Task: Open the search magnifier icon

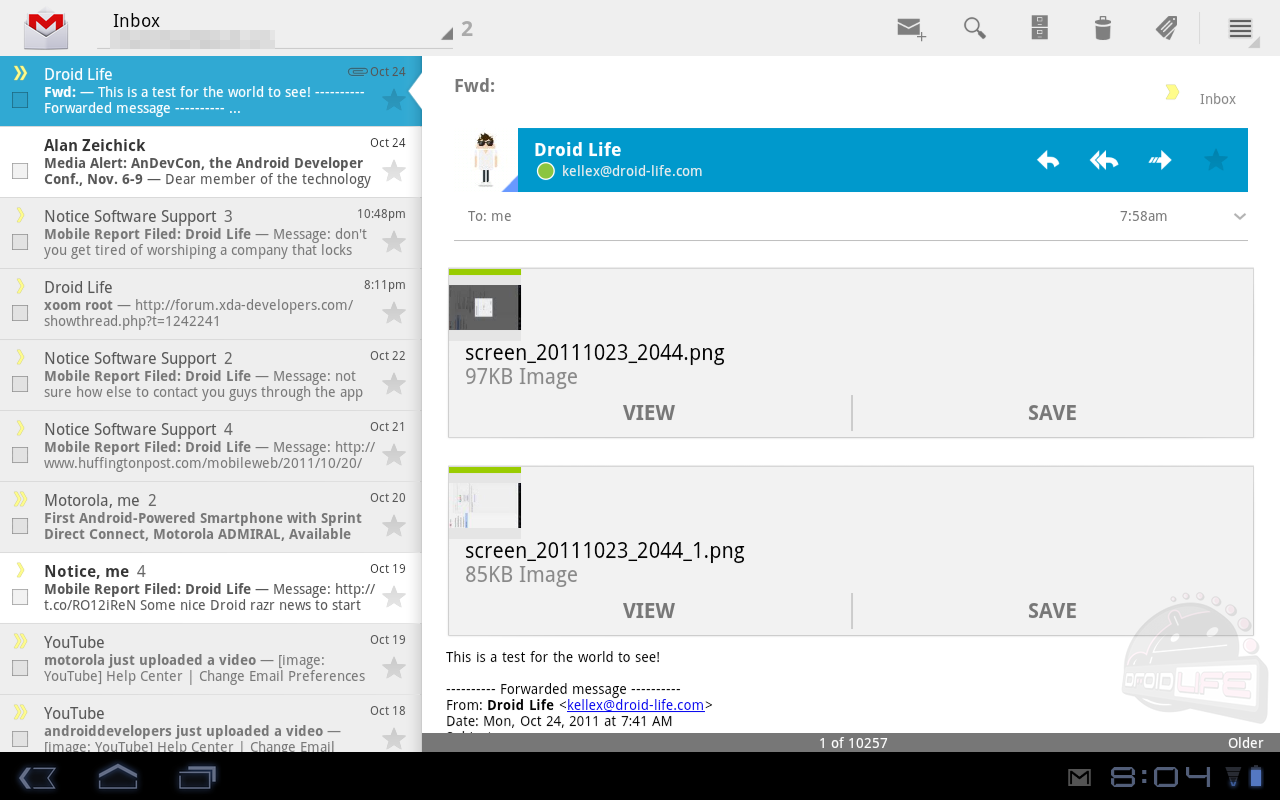Action: pos(974,28)
